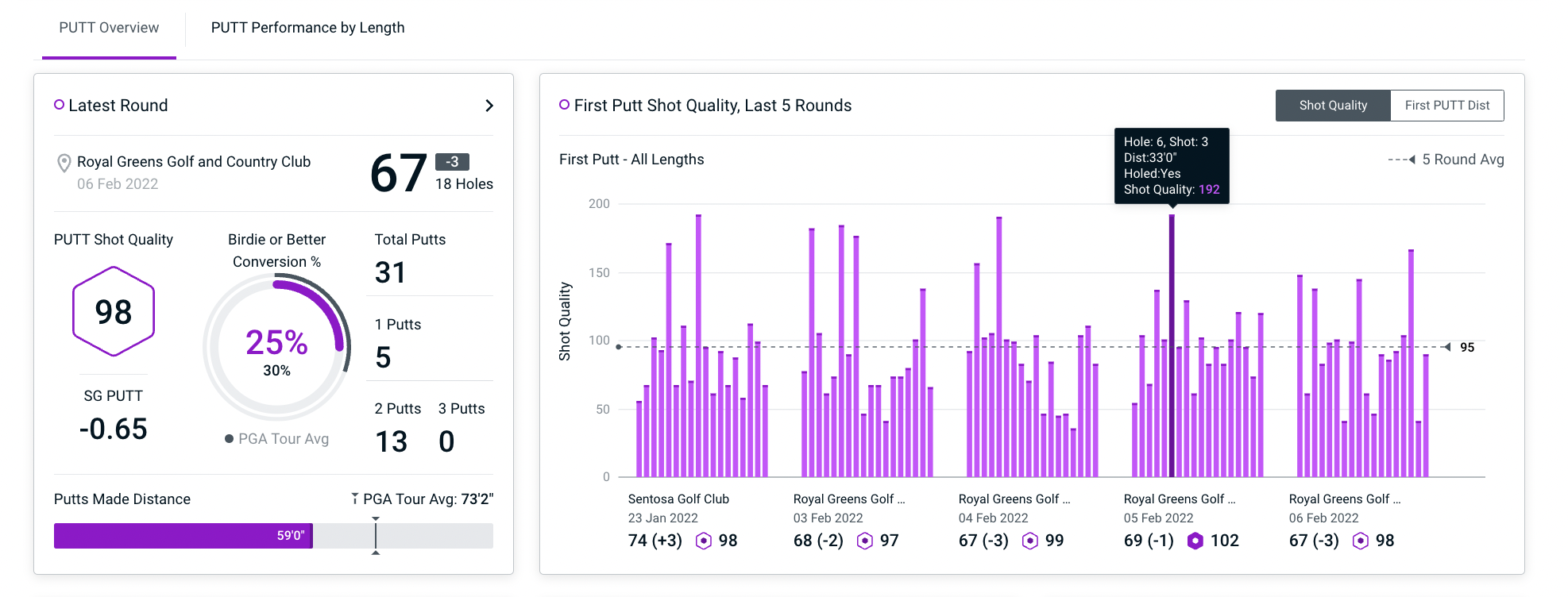Click the PUTT Shot Quality hexagon showing 98
The height and width of the screenshot is (597, 1568).
tap(114, 312)
